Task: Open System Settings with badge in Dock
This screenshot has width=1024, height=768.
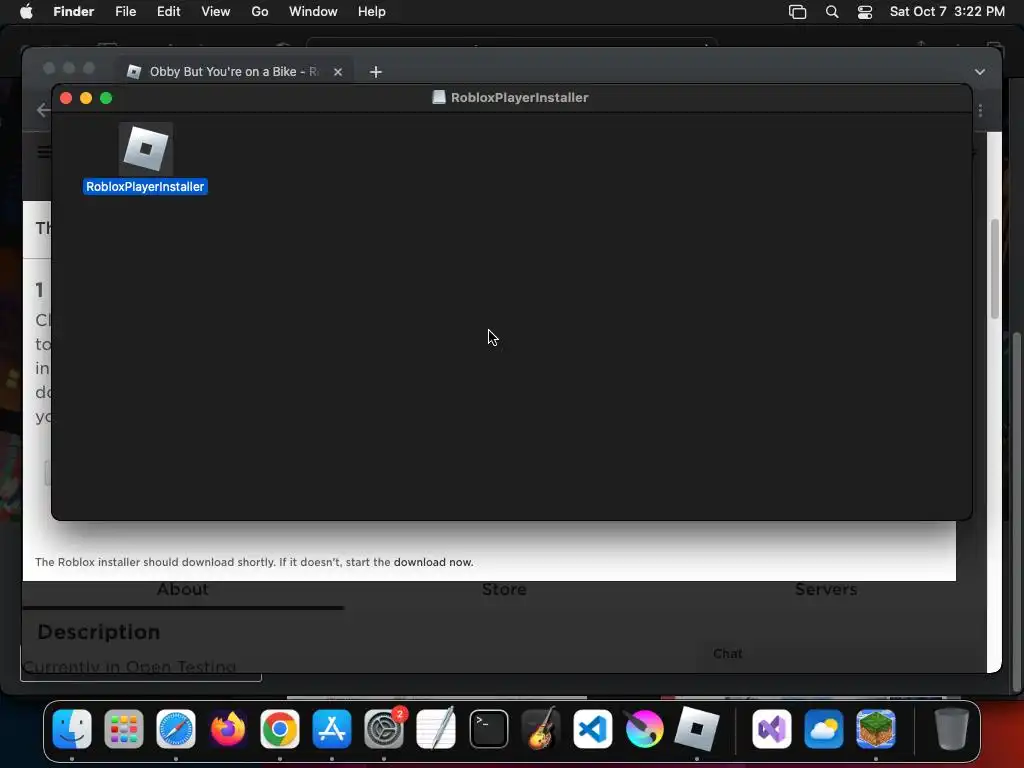Action: 384,729
